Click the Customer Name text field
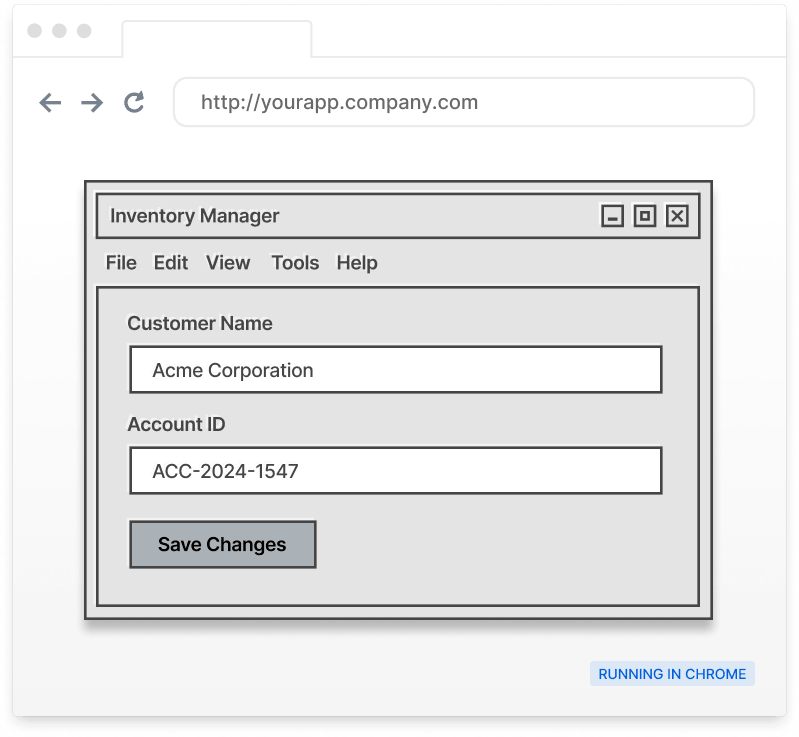 [396, 370]
